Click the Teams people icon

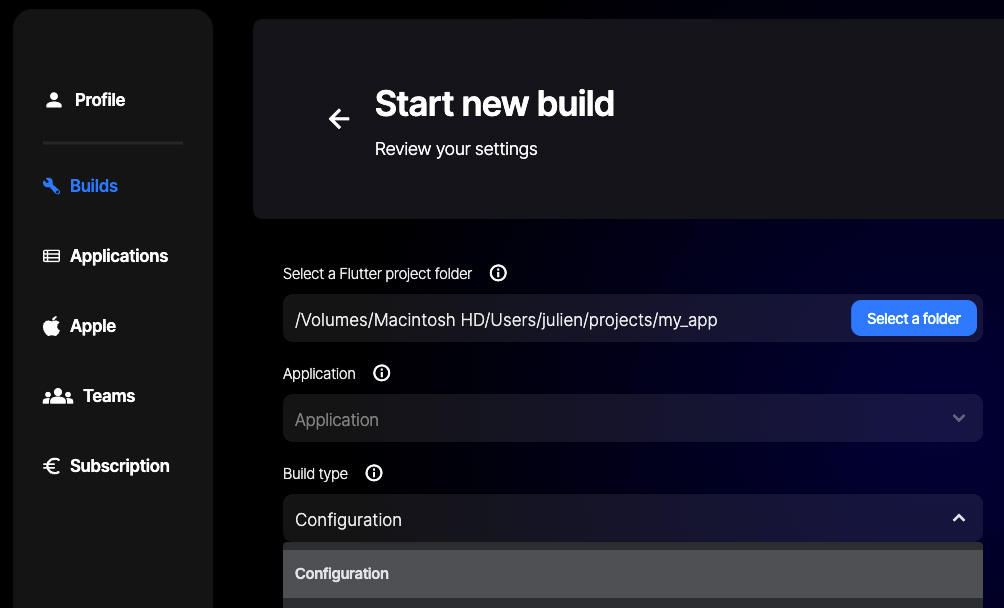click(x=58, y=396)
